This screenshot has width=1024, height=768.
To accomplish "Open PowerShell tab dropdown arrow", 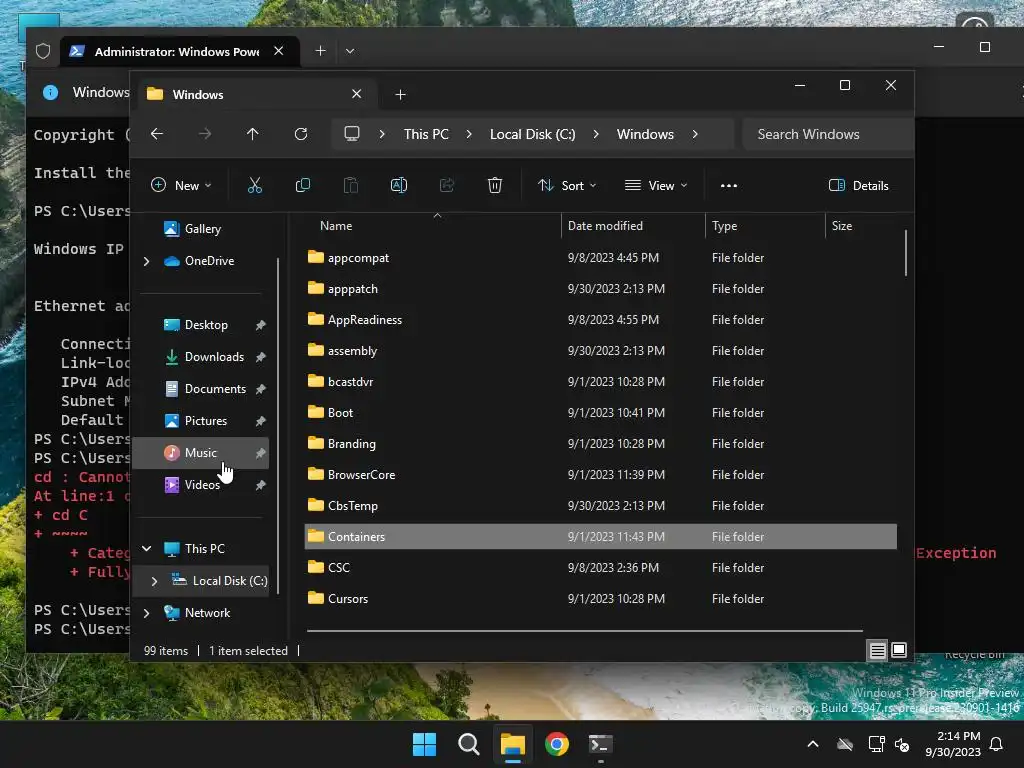I will (350, 51).
